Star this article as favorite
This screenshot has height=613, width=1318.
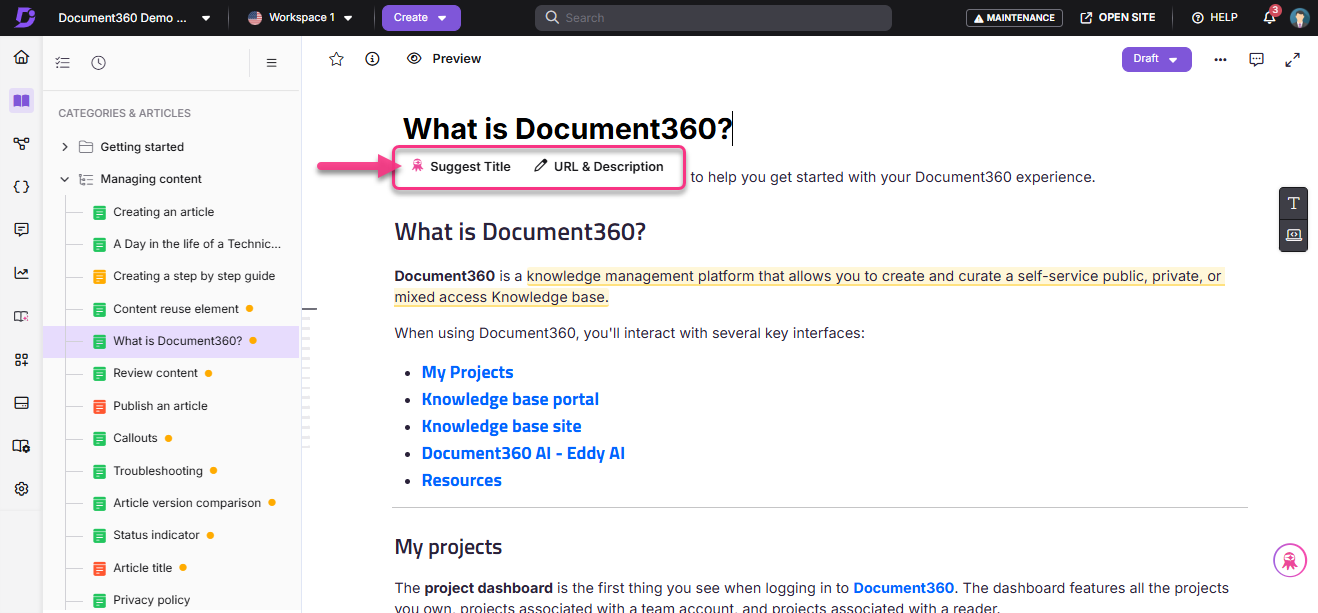pos(336,58)
